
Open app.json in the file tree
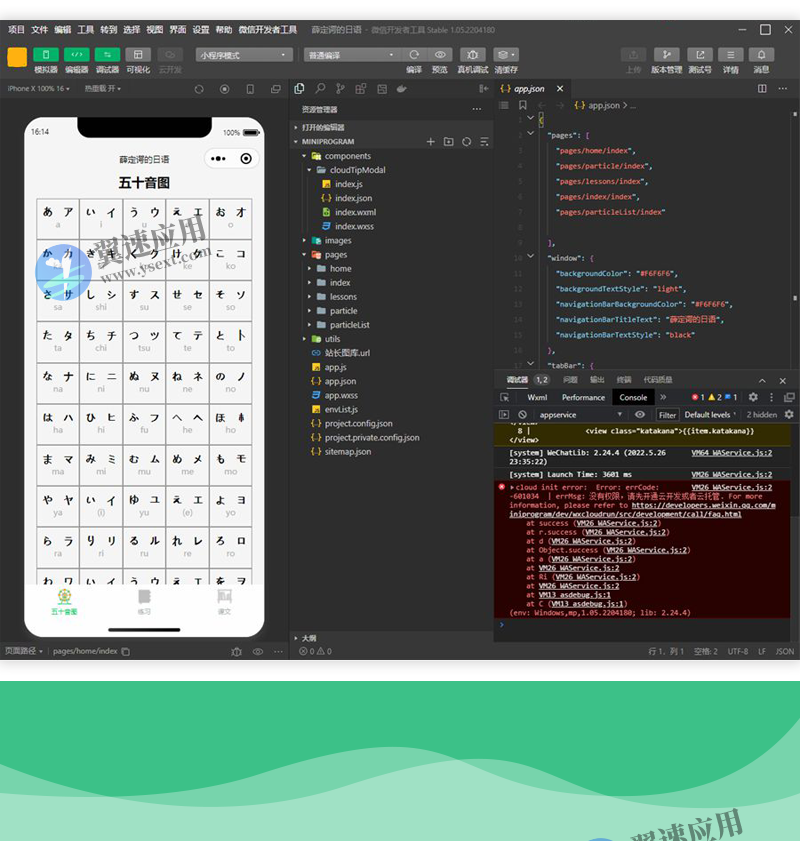[x=340, y=381]
